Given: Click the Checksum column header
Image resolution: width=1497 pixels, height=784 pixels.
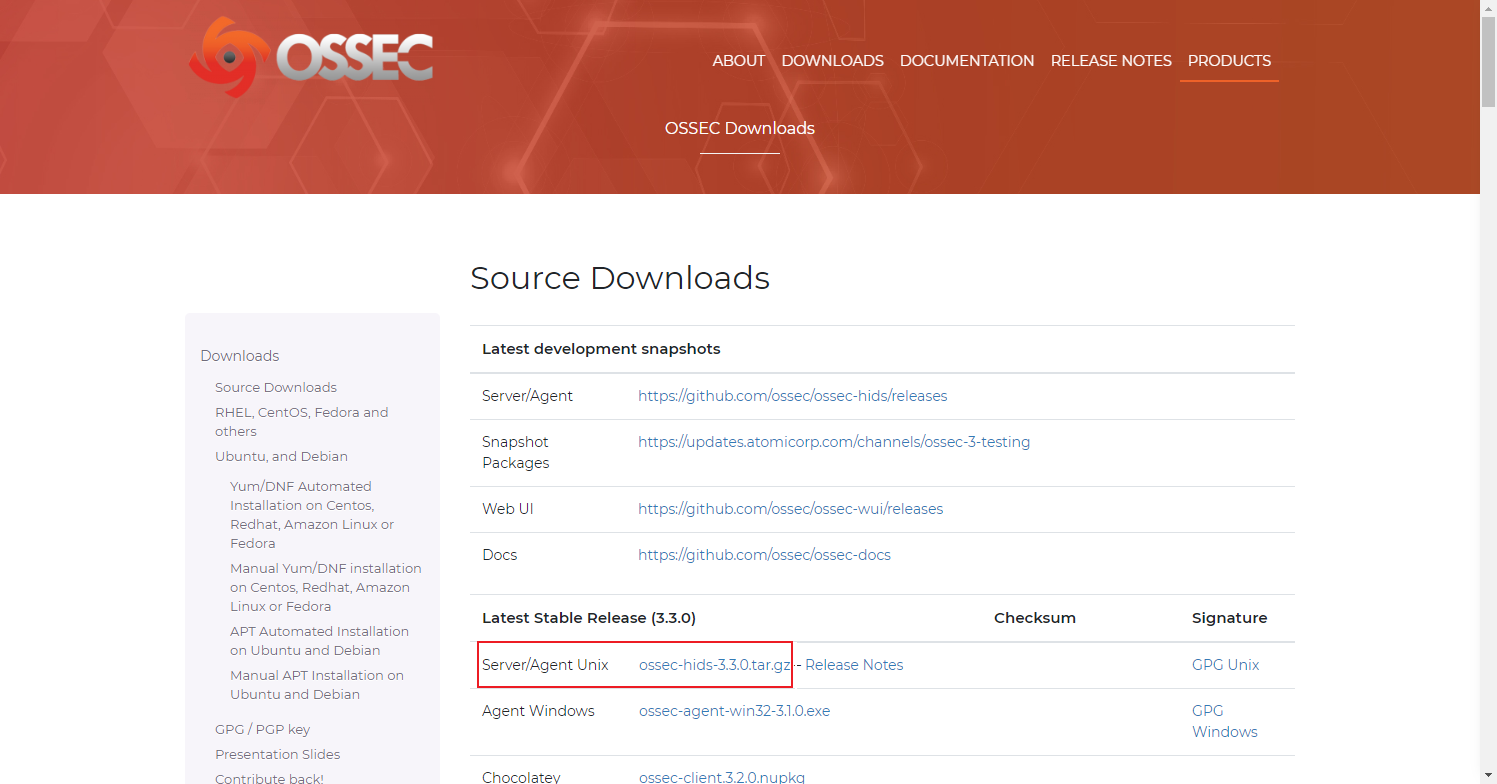Looking at the screenshot, I should pos(1035,618).
